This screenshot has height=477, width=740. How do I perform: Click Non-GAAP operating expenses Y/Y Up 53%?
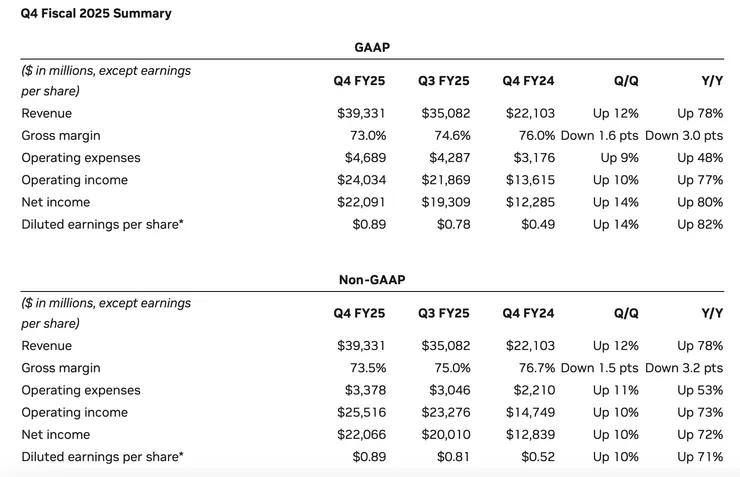pyautogui.click(x=700, y=390)
